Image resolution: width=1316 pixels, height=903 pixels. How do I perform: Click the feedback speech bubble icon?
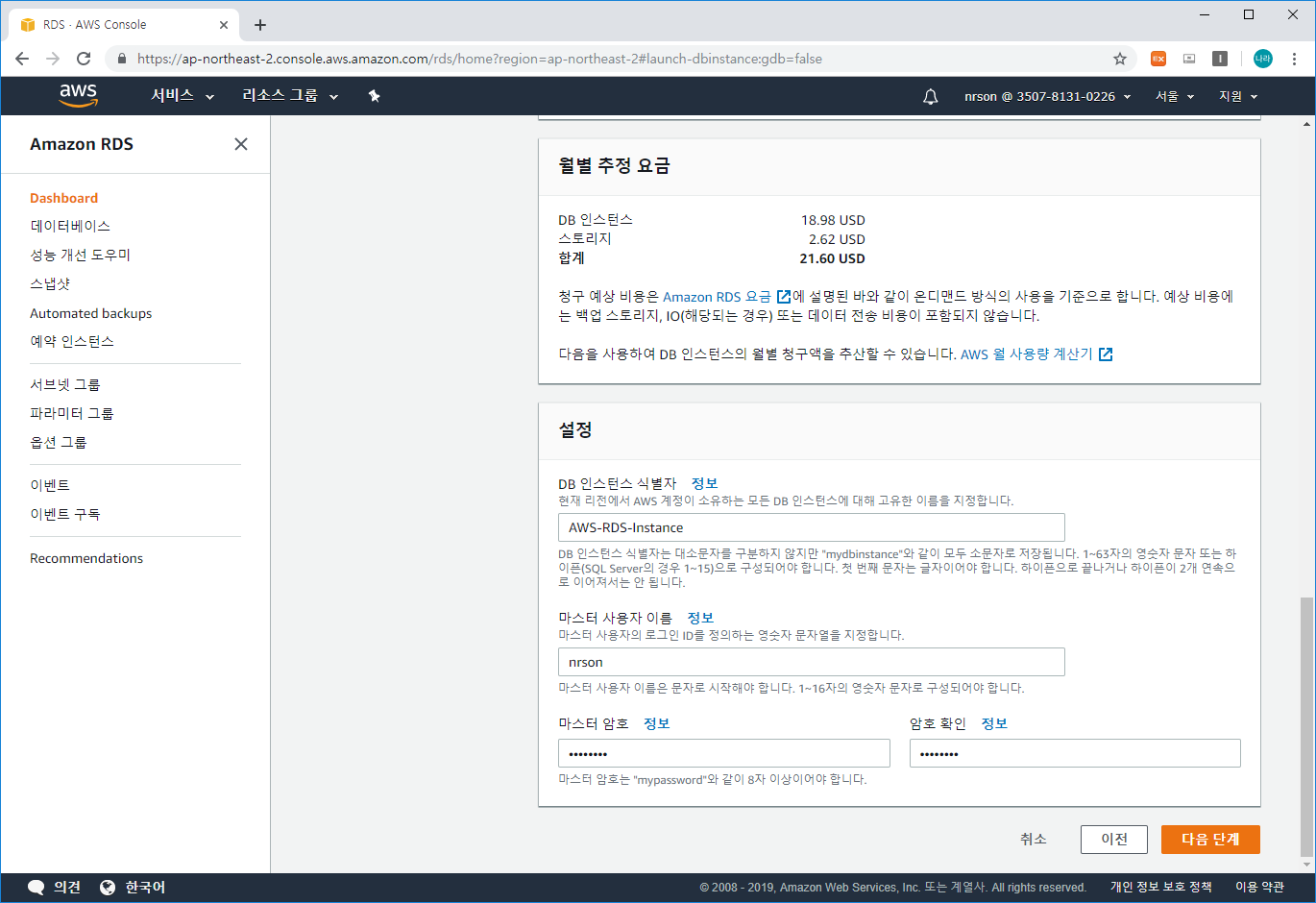(x=37, y=888)
